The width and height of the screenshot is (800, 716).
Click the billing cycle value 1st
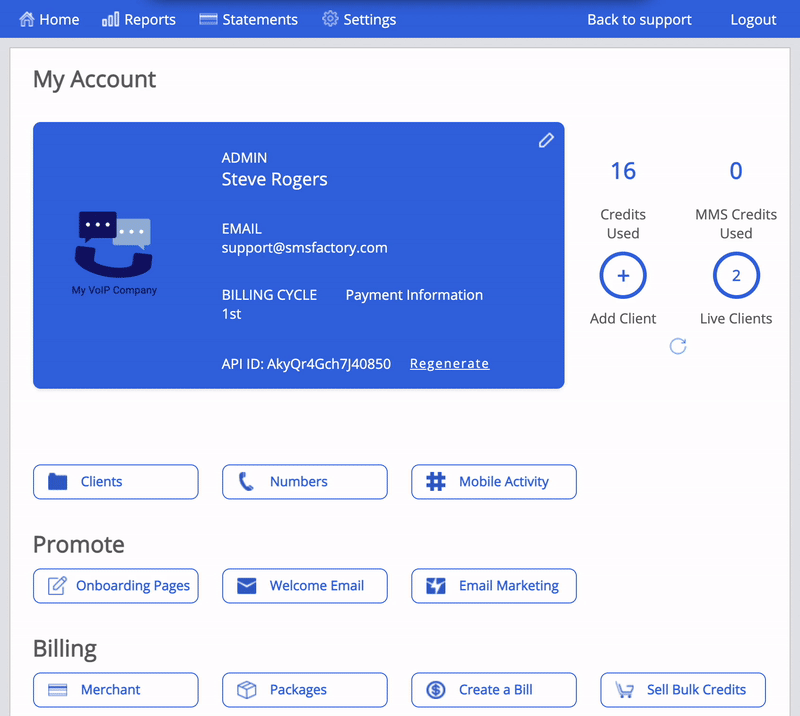click(x=231, y=314)
